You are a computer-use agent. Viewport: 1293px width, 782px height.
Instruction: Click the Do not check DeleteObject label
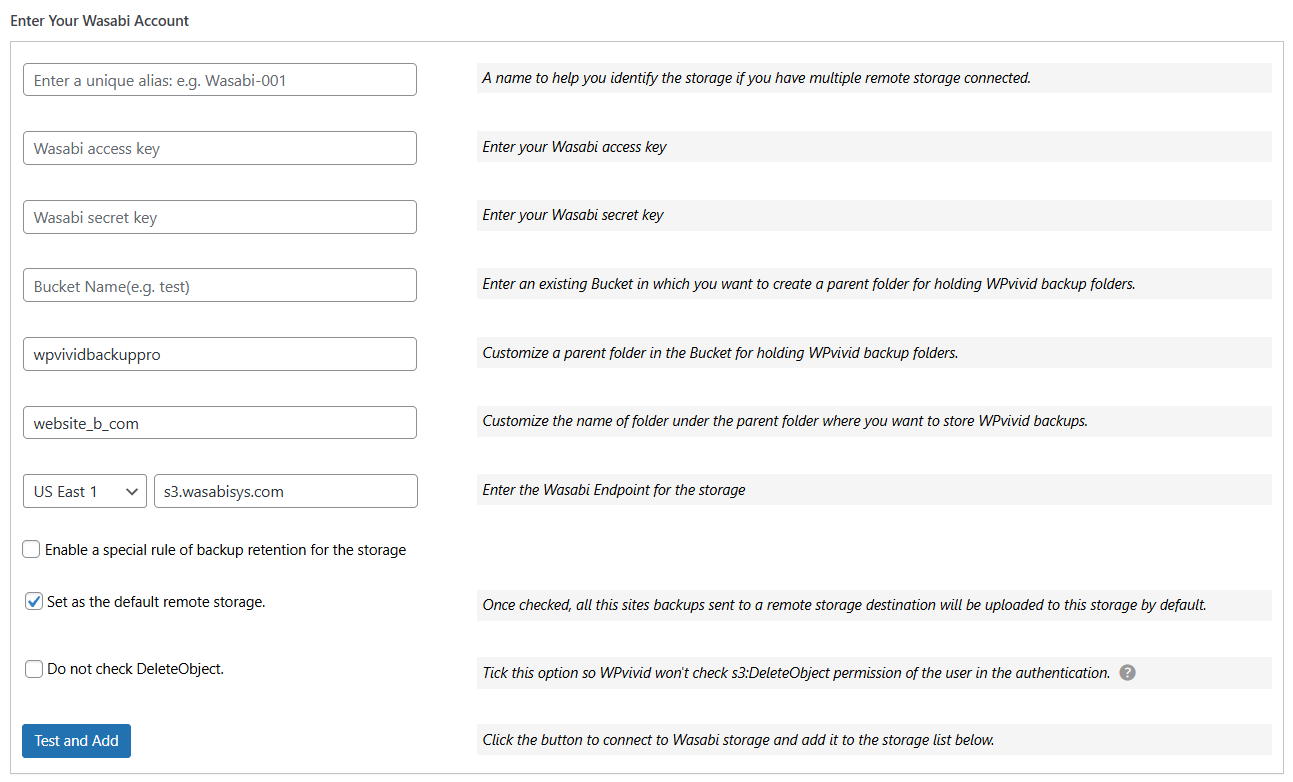point(135,669)
